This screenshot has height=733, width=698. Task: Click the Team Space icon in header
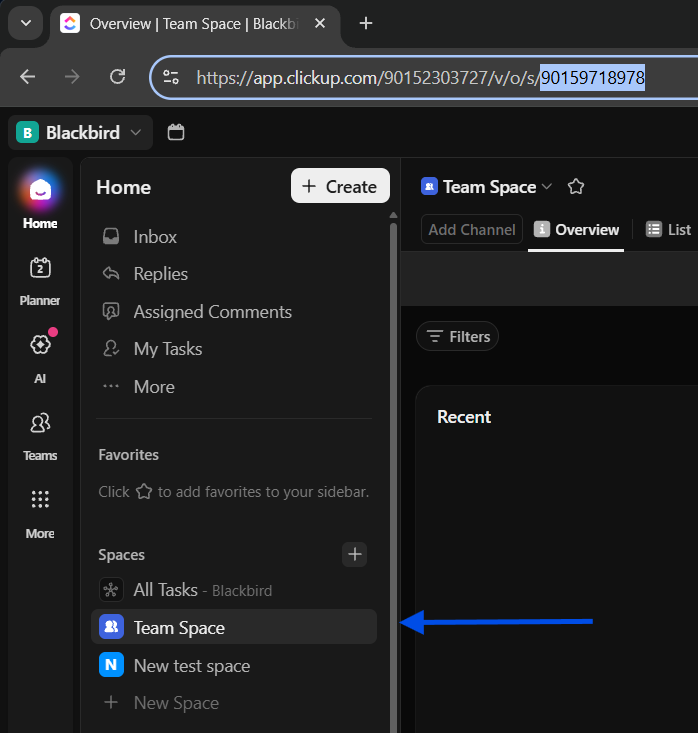429,187
